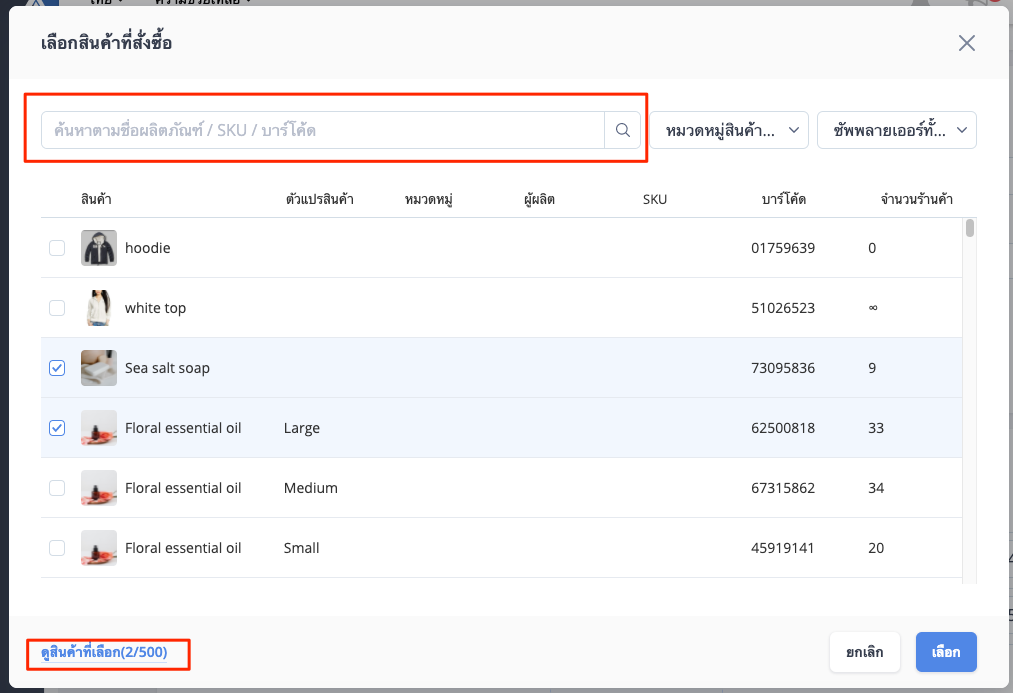Click quantity 20 in Small row
1013x693 pixels.
876,548
